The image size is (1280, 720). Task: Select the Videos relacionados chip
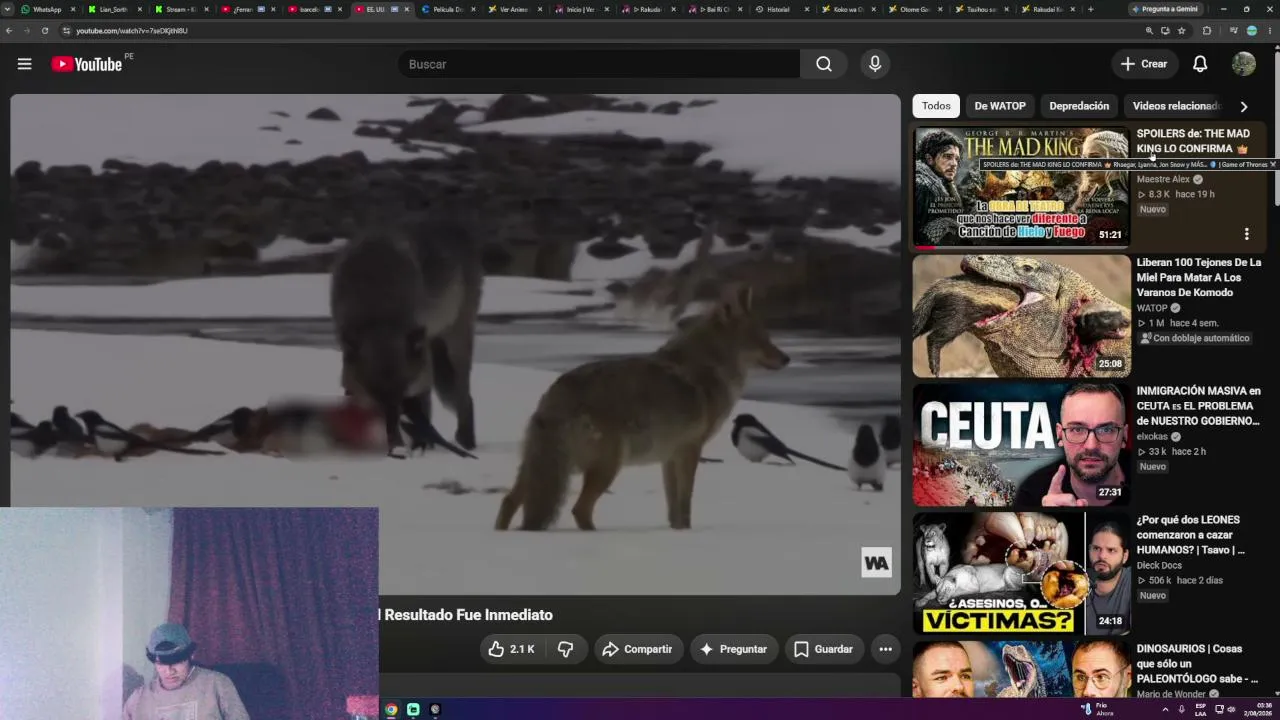(1176, 106)
